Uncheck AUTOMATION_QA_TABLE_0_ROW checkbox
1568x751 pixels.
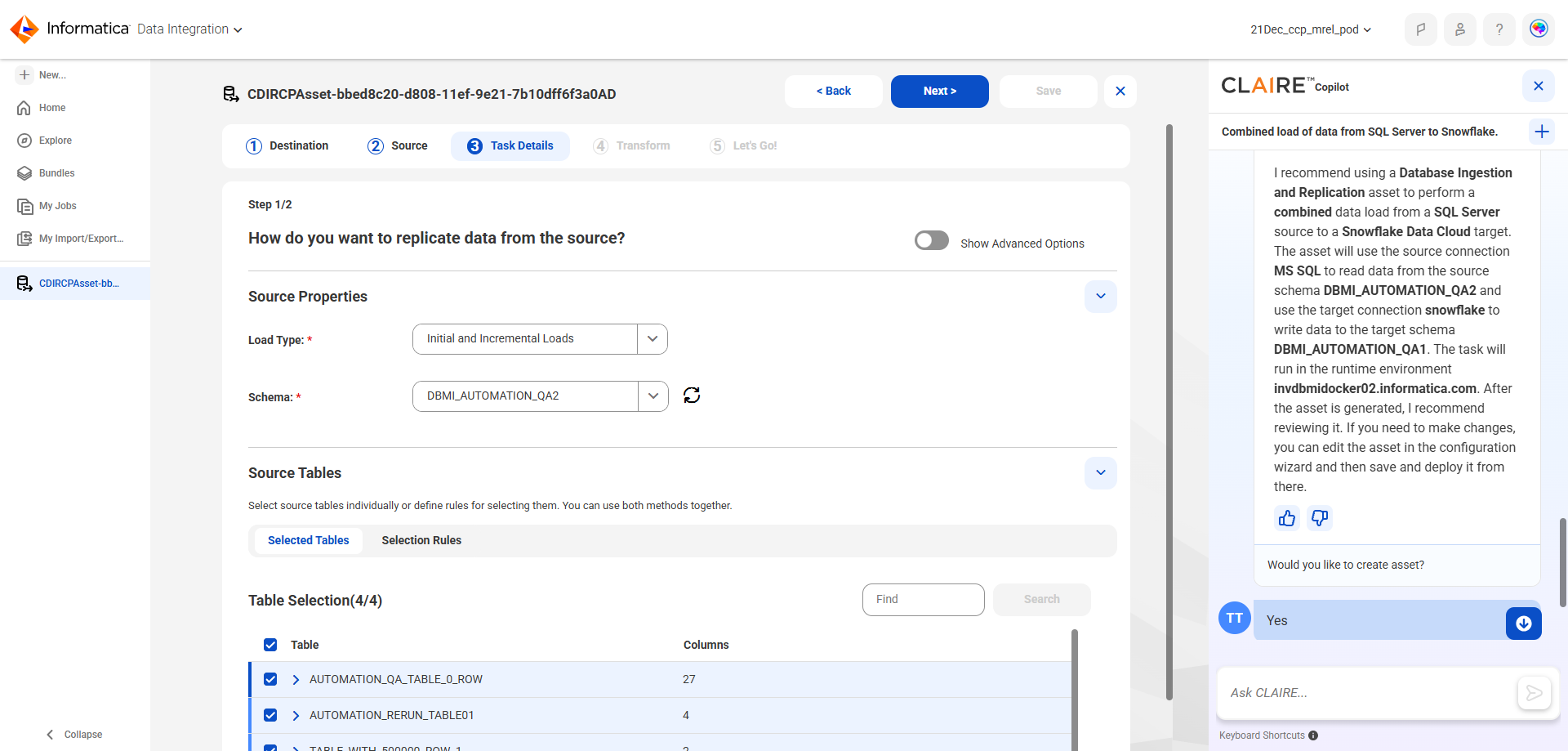pos(270,679)
